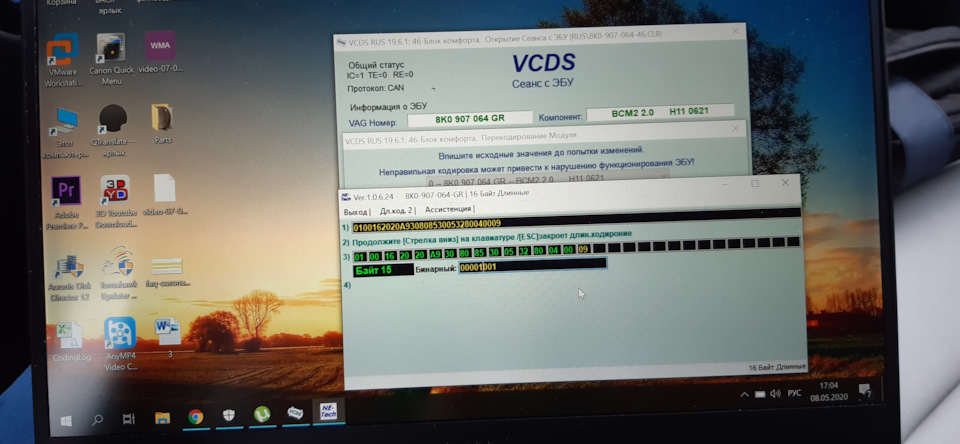Click the taskbar search magnifier

[97, 420]
